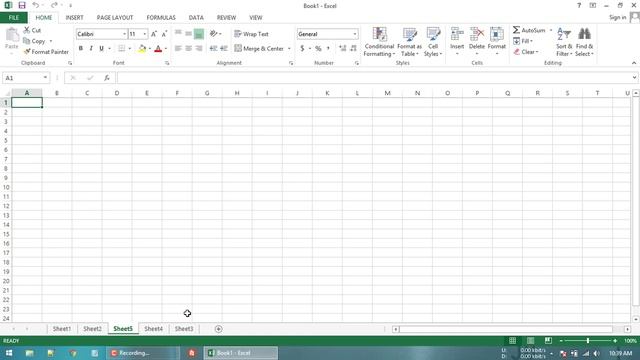The image size is (640, 360).
Task: Open the Format cells menu
Action: point(497,41)
